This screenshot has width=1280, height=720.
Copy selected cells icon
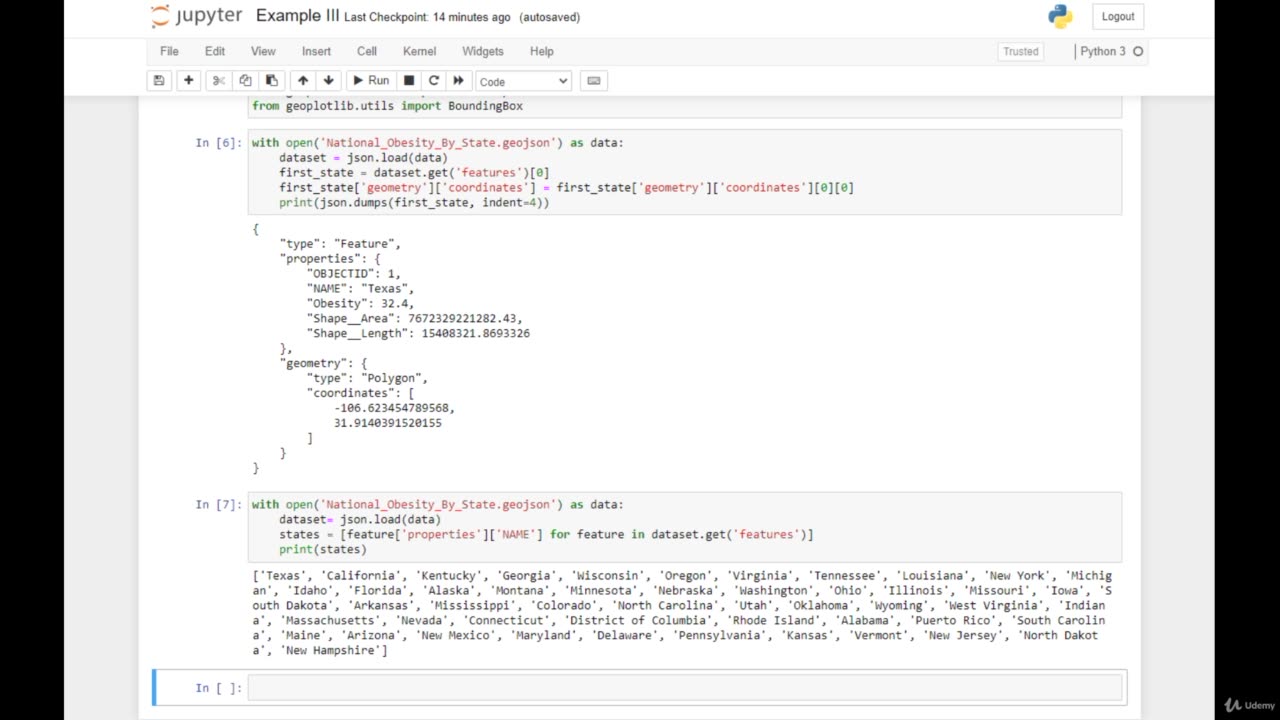pyautogui.click(x=245, y=81)
